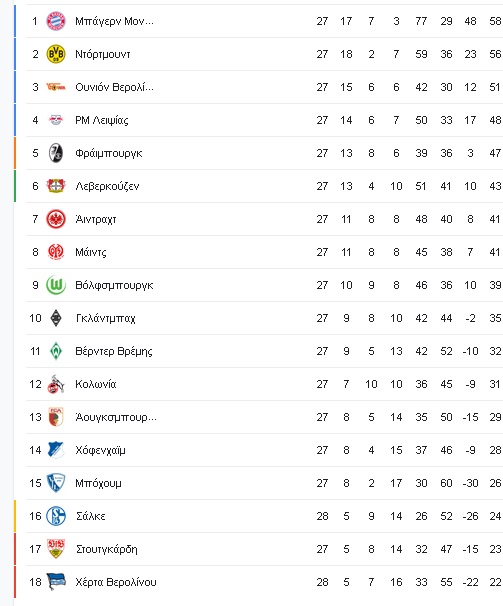Image resolution: width=503 pixels, height=606 pixels.
Task: Click the Bayer Leverkusen crest icon
Action: point(56,186)
